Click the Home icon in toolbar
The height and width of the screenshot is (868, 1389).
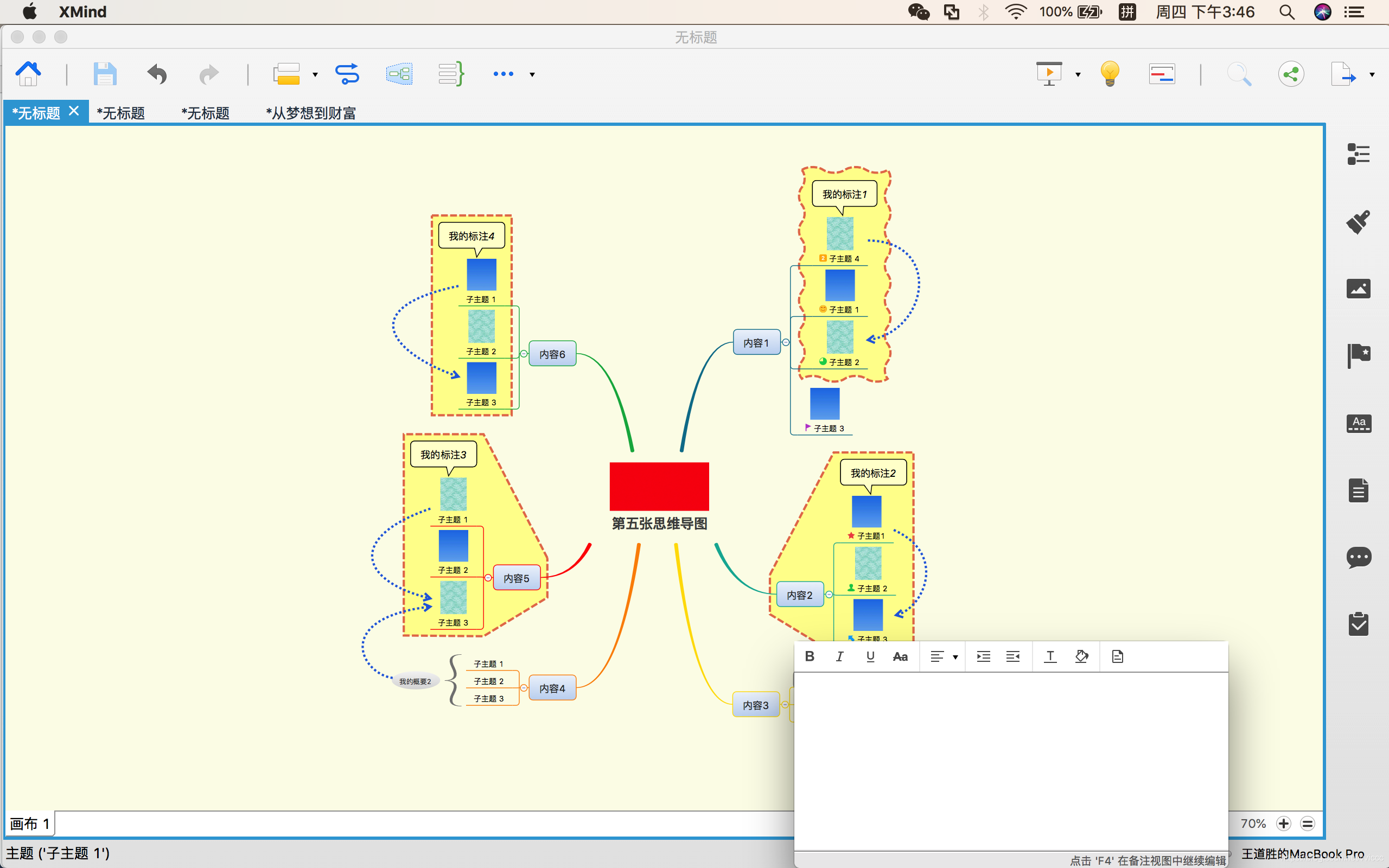[28, 73]
